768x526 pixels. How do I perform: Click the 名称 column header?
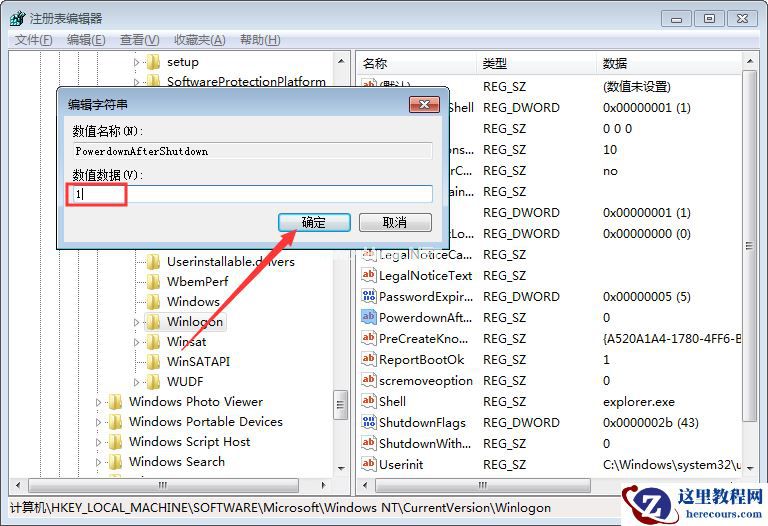click(417, 63)
